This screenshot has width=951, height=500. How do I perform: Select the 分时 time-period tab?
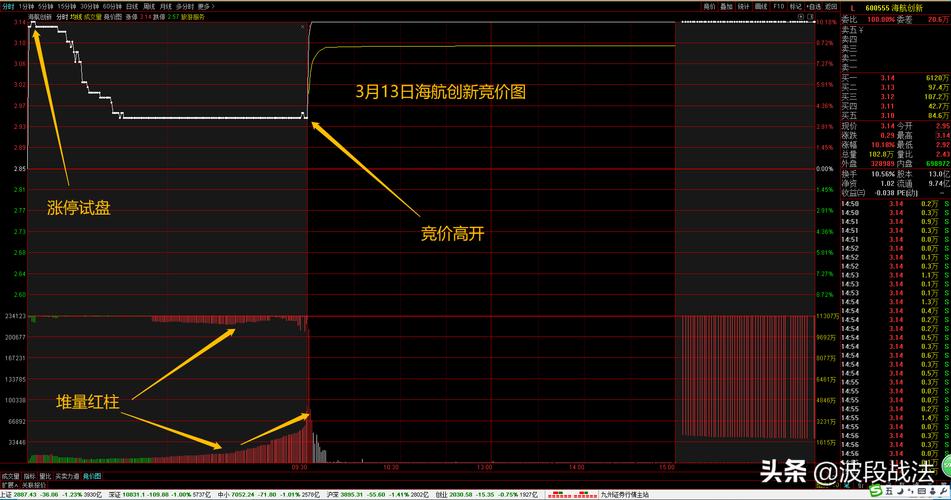8,6
